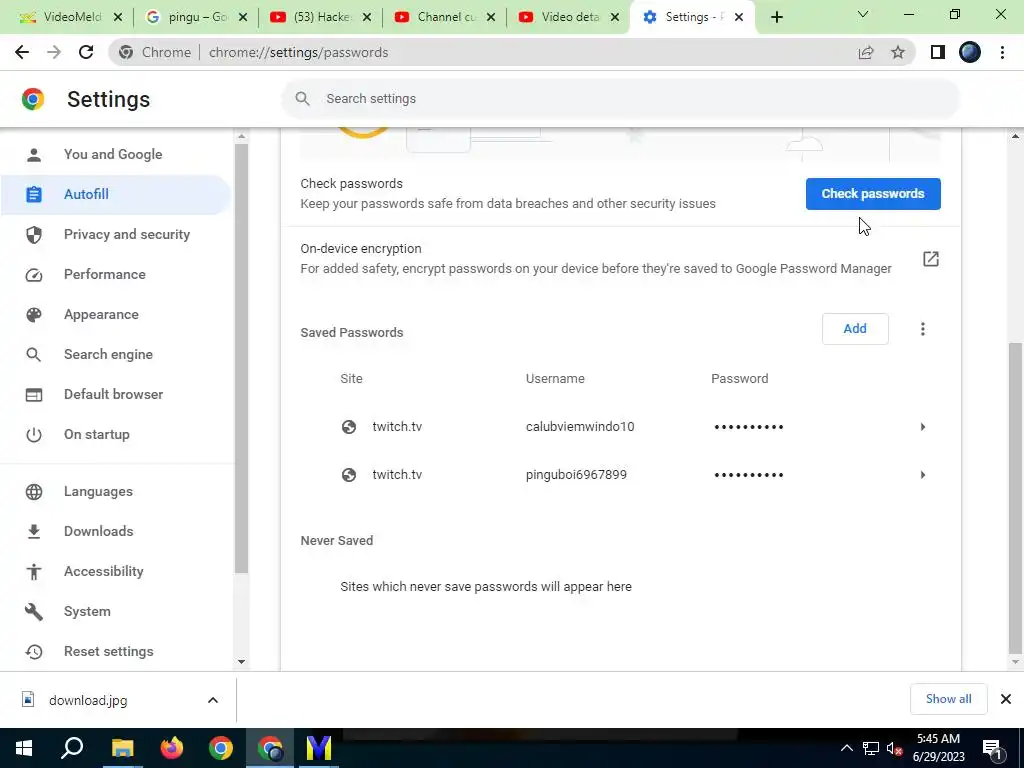Viewport: 1024px width, 768px height.
Task: Click the globe icon for calubviemwindo10 row
Action: point(349,426)
